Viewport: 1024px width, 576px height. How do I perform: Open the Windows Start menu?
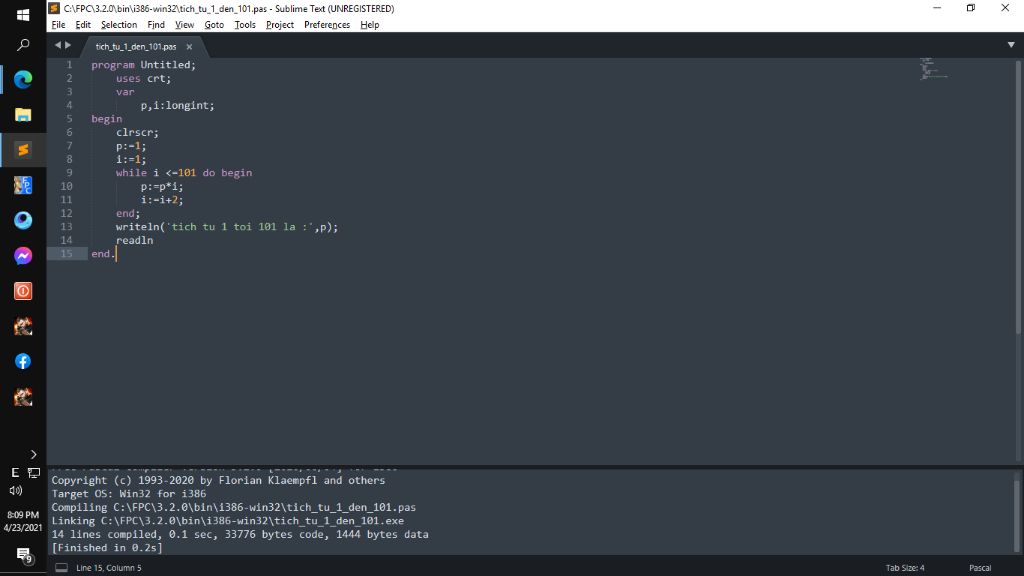coord(23,14)
